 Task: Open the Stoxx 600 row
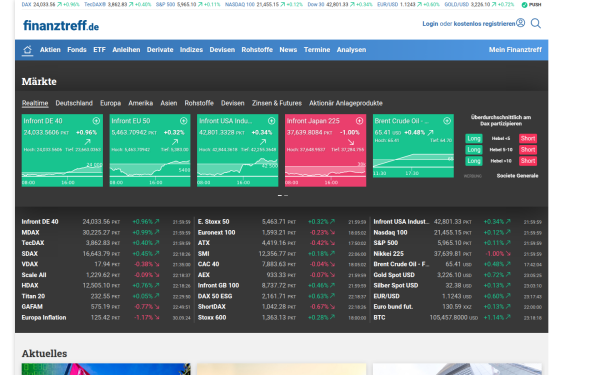[x=282, y=317]
